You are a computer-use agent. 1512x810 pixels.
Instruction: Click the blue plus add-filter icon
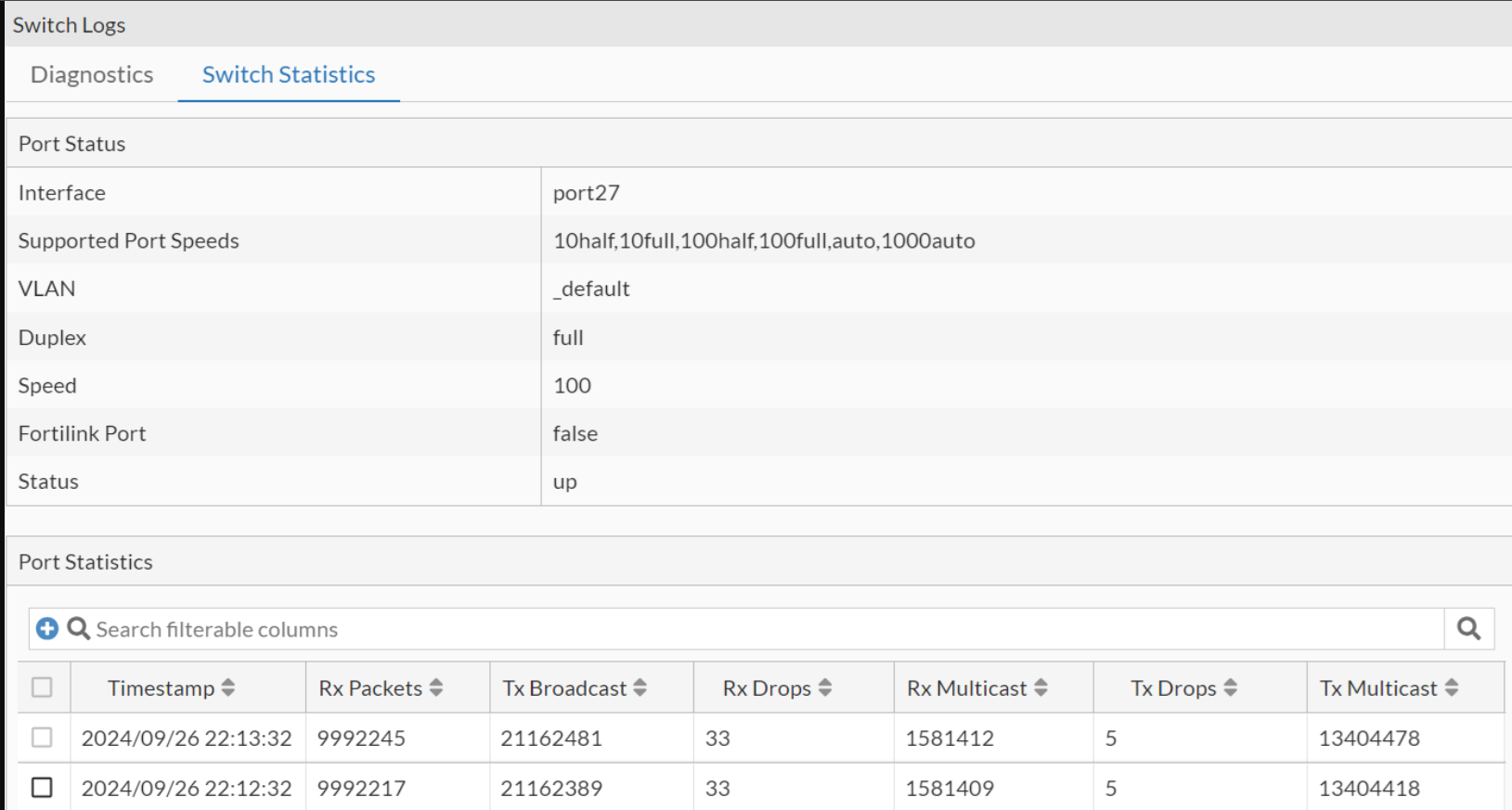46,629
